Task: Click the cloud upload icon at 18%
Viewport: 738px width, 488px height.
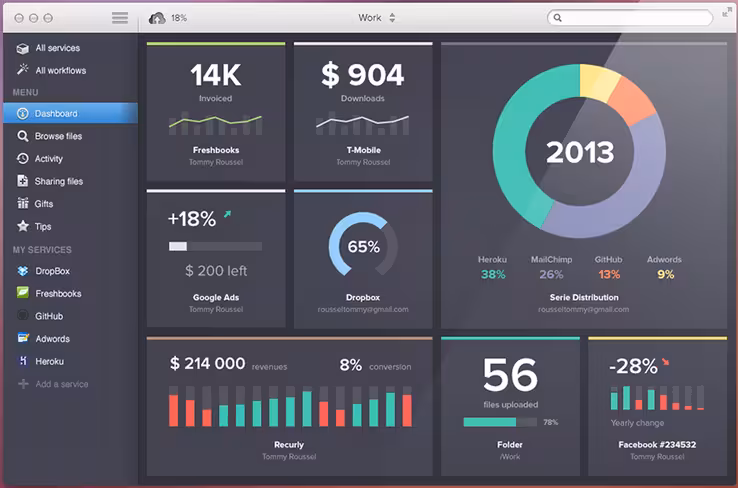Action: click(x=157, y=18)
